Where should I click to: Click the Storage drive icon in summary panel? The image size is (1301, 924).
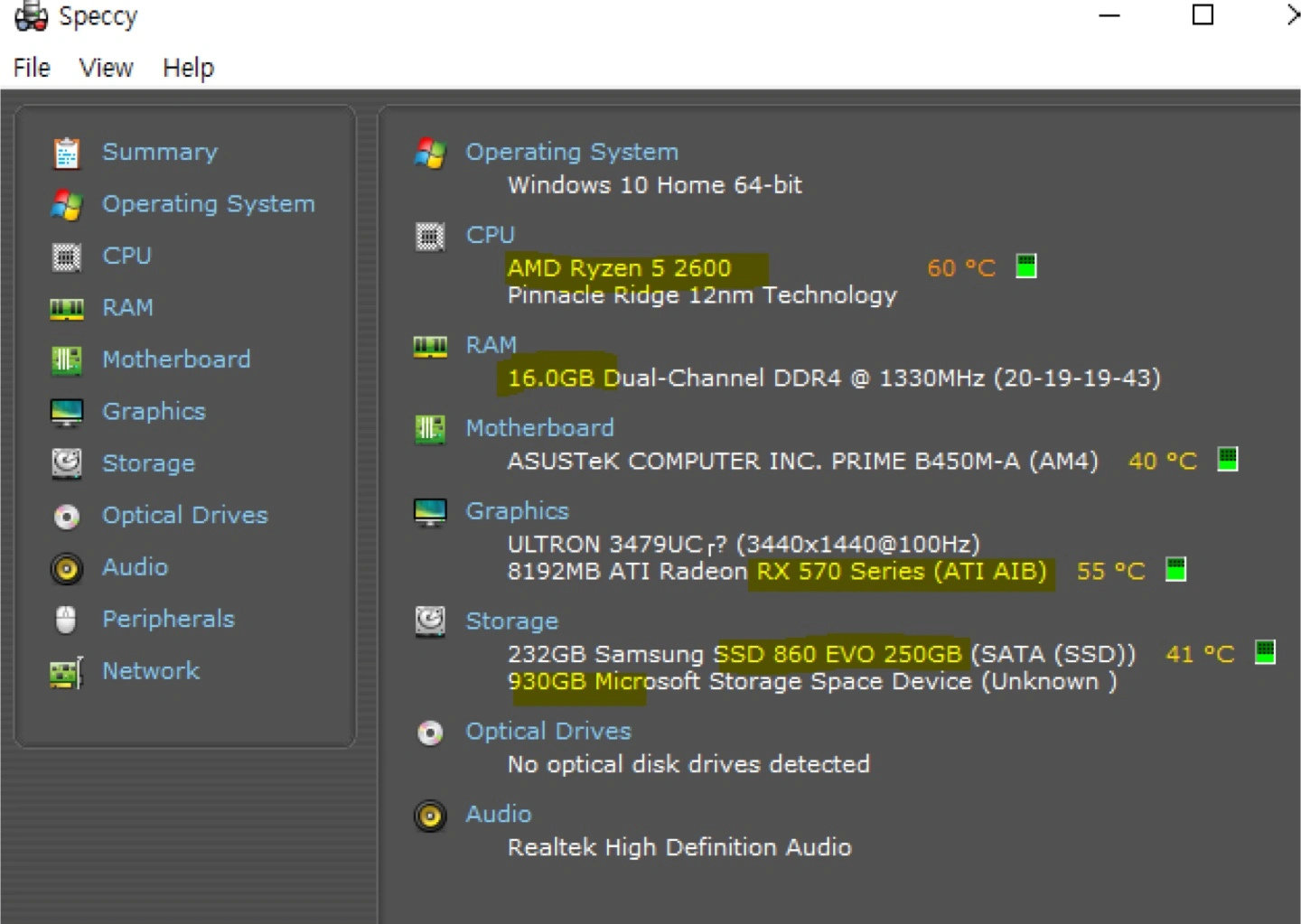(x=430, y=621)
